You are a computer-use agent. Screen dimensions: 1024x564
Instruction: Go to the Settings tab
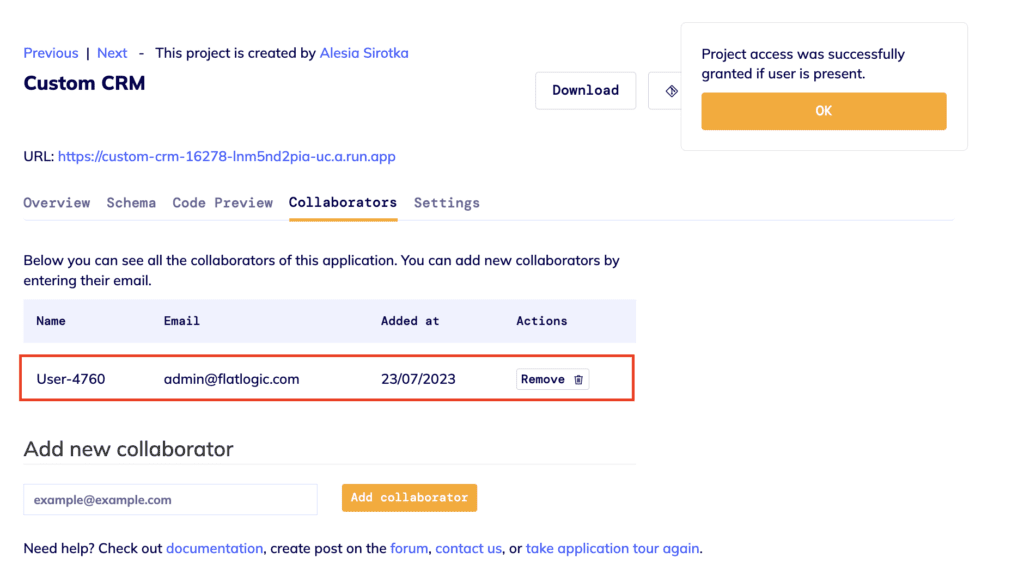(447, 203)
